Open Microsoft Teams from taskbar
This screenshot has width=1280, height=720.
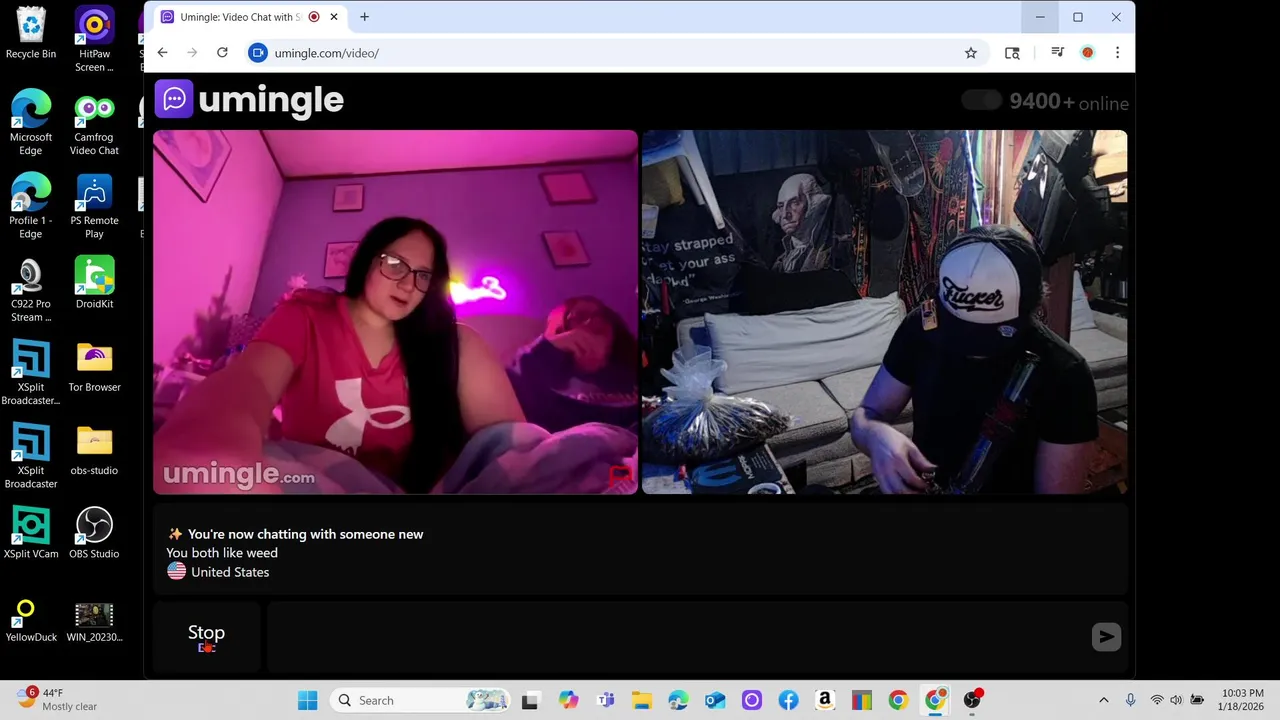click(x=605, y=700)
